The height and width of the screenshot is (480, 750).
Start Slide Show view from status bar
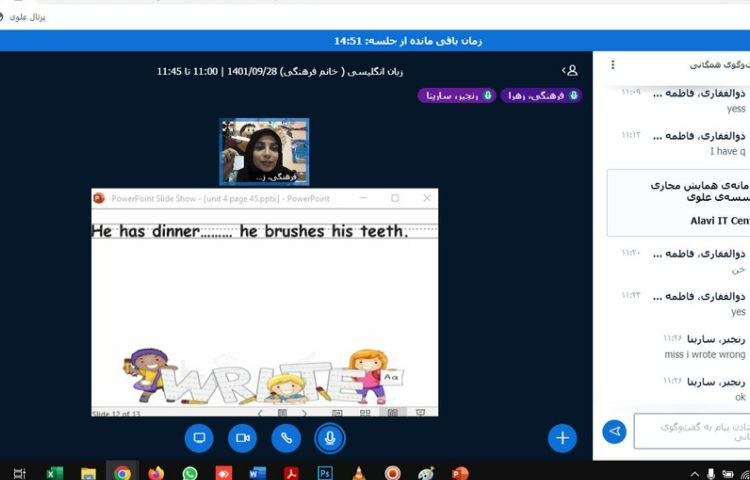(420, 413)
